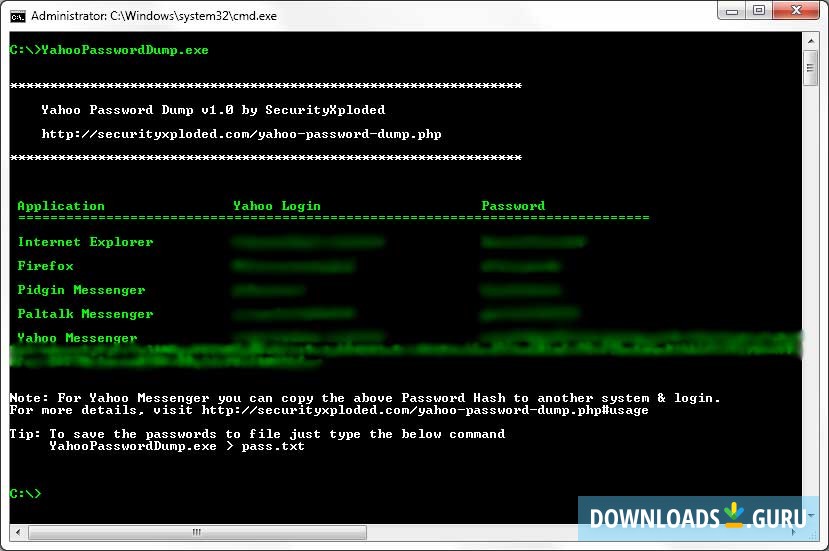Click the 'YahooPasswordDump.exe > pass.txt' command text

[x=177, y=446]
